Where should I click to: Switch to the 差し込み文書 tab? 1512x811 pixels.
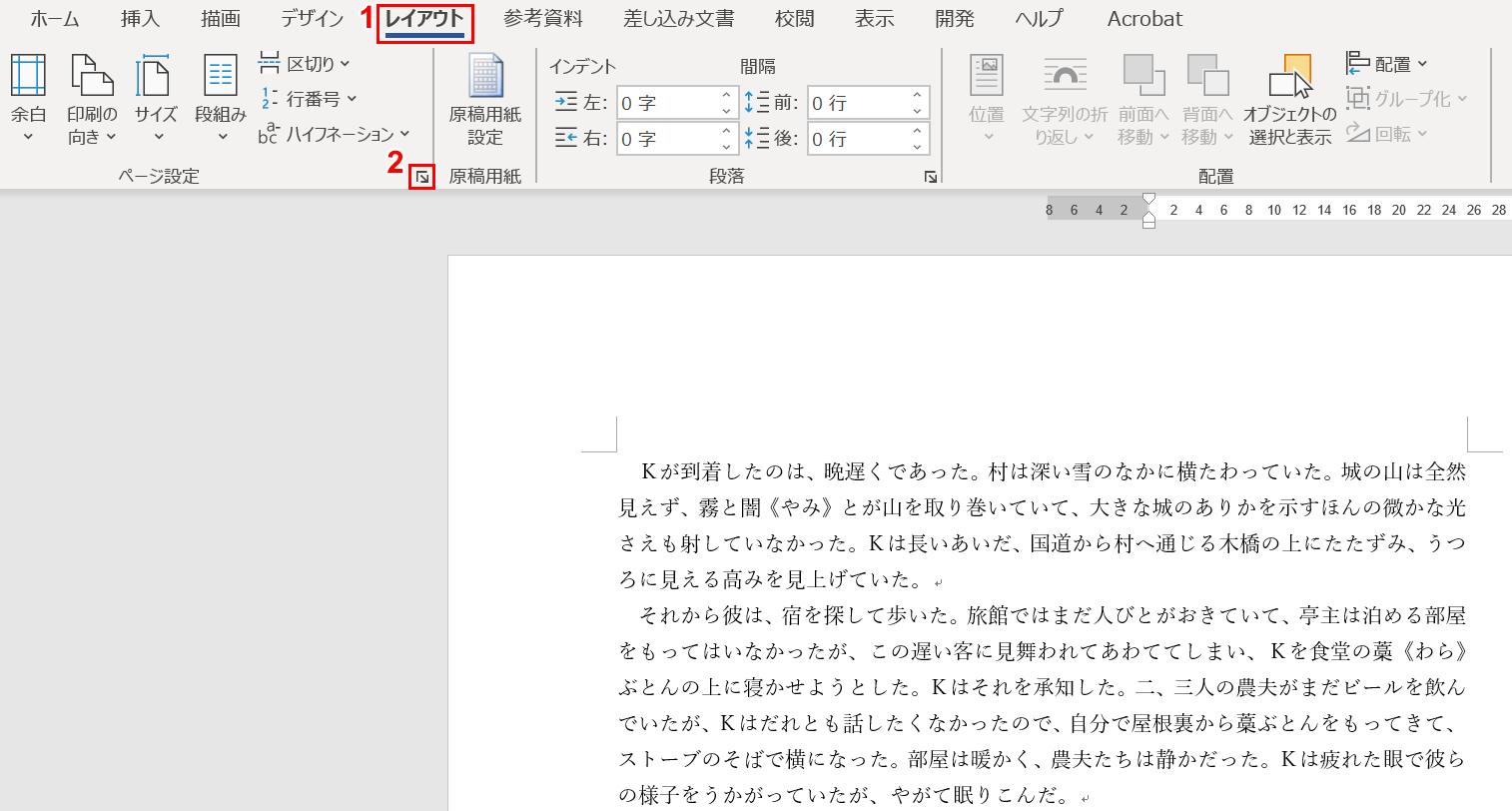coord(679,18)
